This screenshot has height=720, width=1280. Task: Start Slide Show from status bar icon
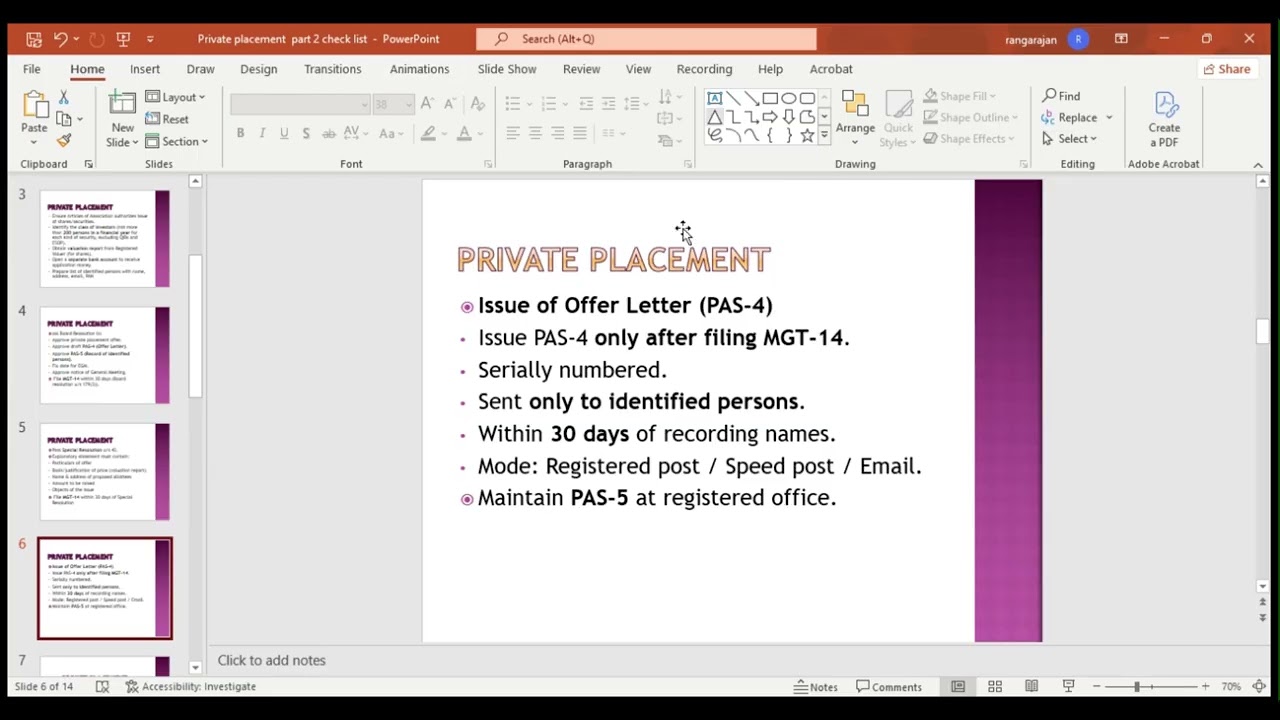(x=1068, y=686)
